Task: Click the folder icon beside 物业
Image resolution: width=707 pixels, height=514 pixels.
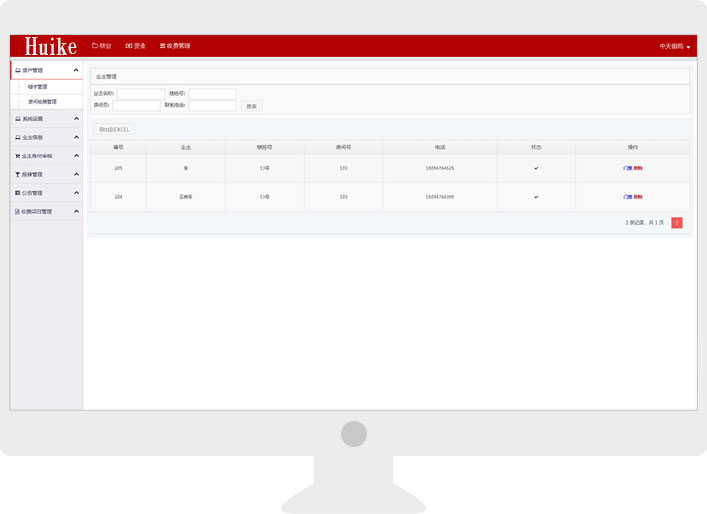Action: pos(95,46)
